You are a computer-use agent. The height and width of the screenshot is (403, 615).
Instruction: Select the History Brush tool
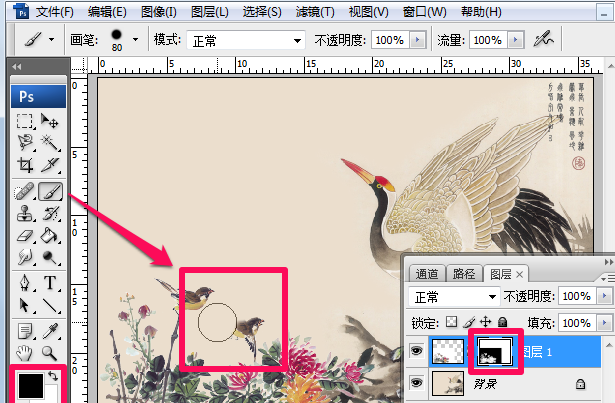tap(50, 214)
